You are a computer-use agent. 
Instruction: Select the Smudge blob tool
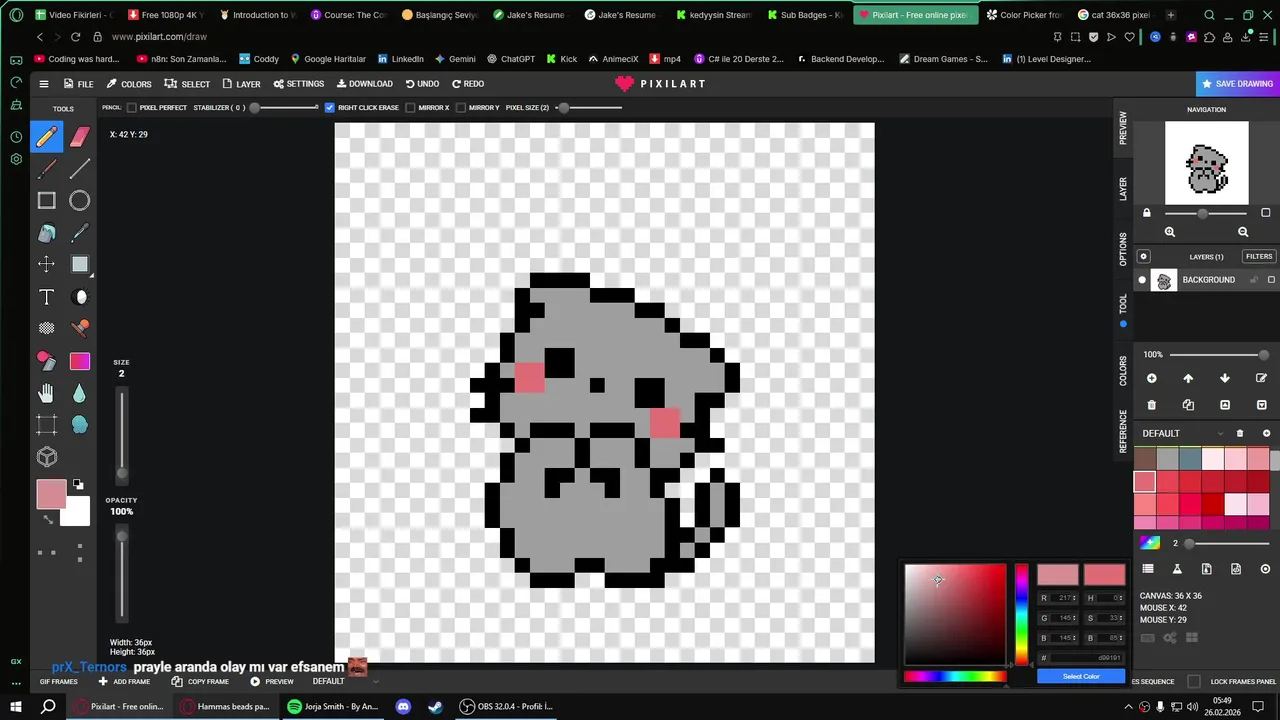(x=80, y=425)
